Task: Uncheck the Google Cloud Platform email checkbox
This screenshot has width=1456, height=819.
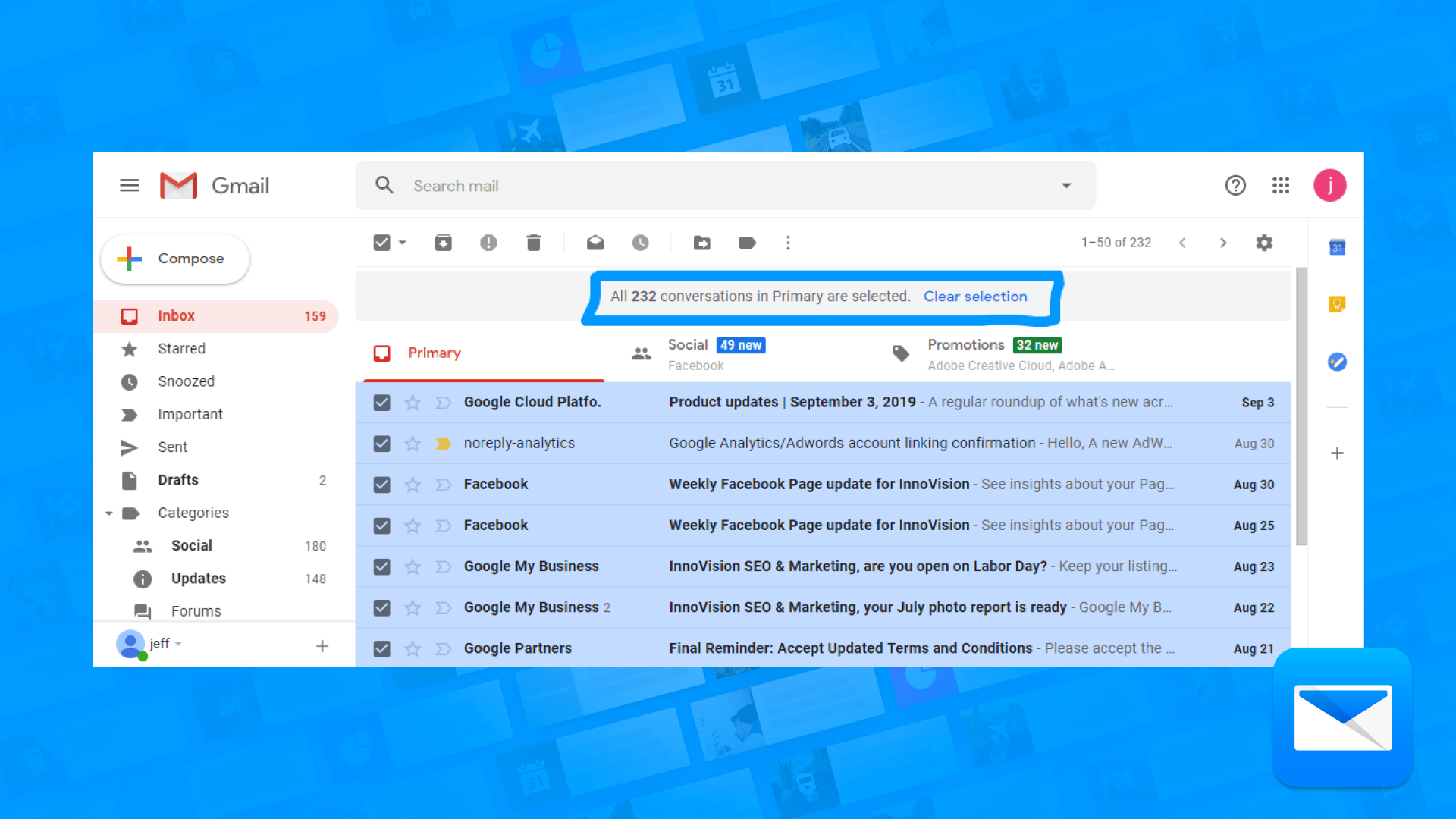Action: pyautogui.click(x=382, y=403)
